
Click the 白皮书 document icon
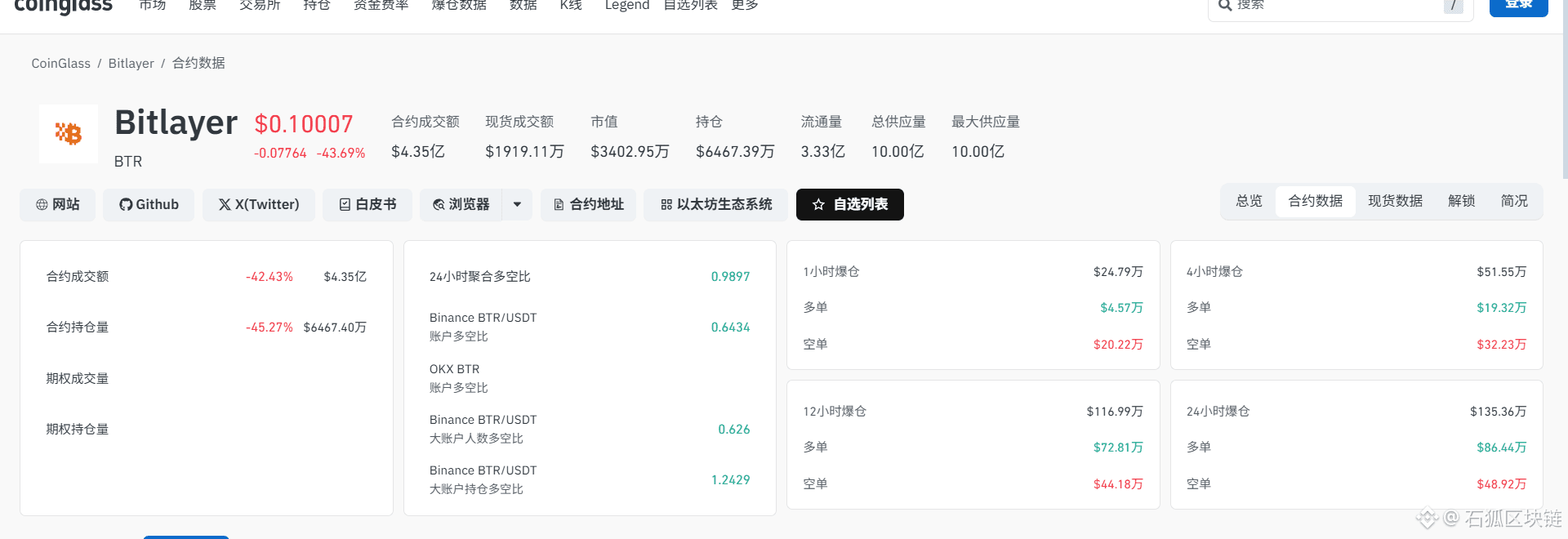click(345, 205)
